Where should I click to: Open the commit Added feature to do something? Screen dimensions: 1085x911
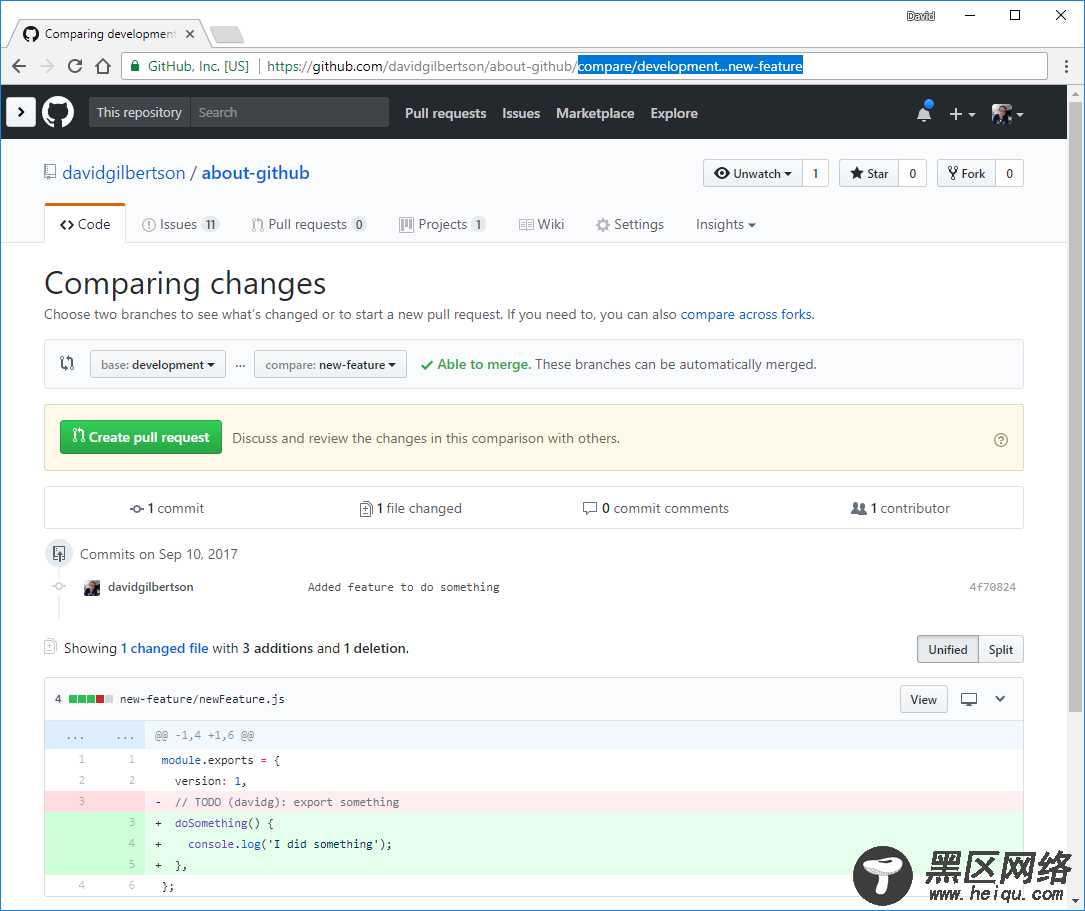pos(403,587)
